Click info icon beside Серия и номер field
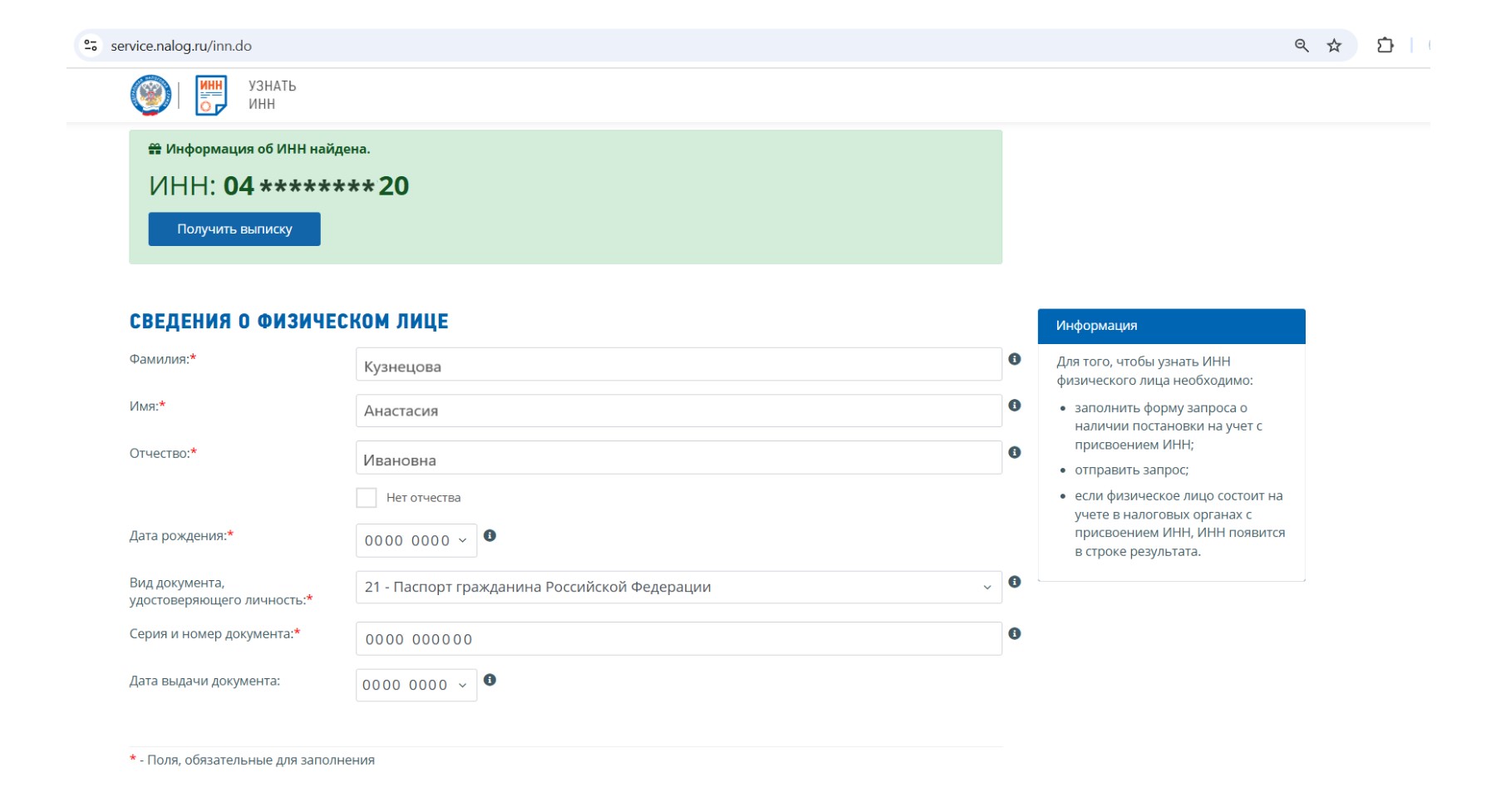 pos(1014,634)
